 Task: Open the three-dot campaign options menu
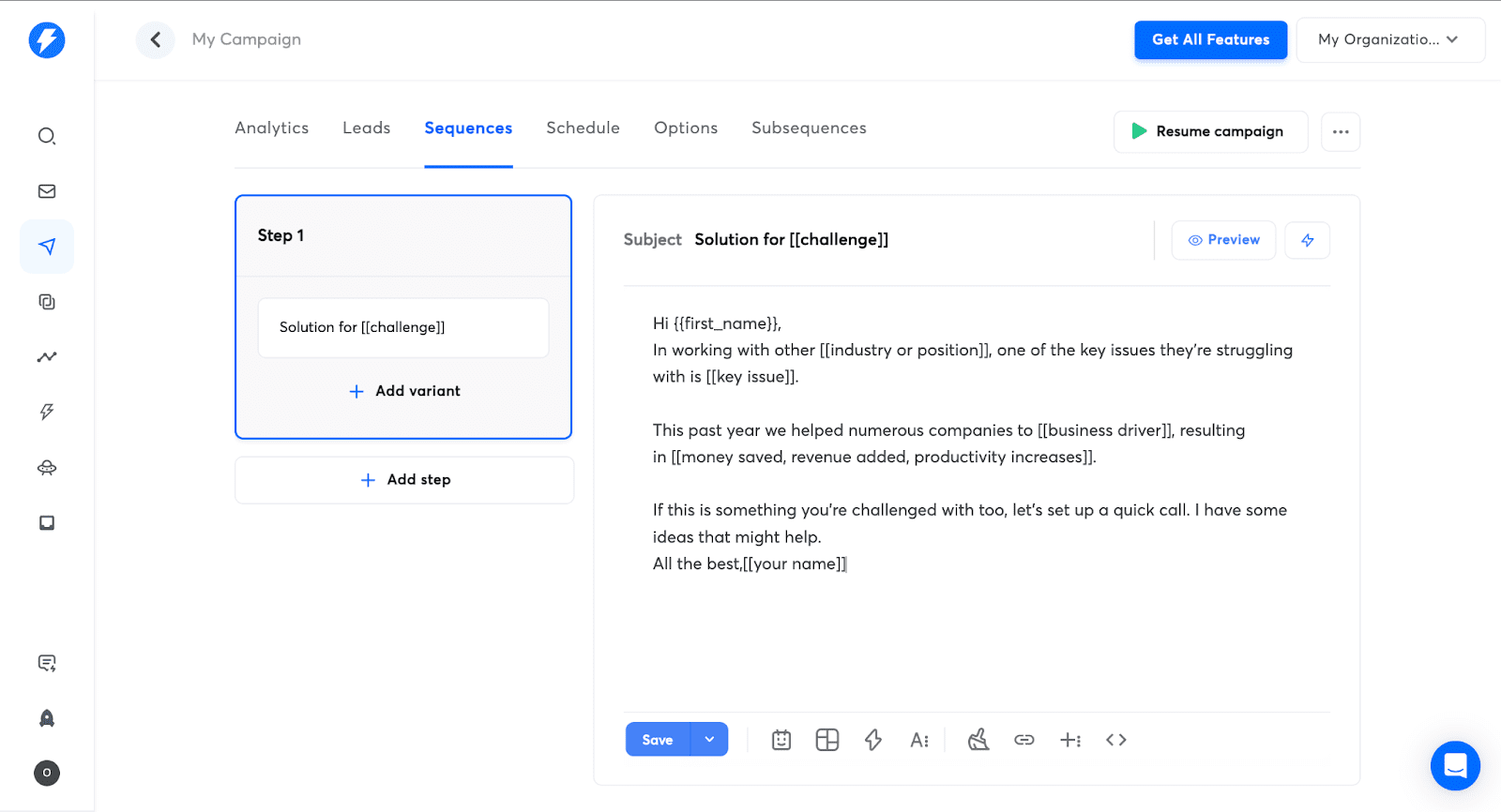1341,132
